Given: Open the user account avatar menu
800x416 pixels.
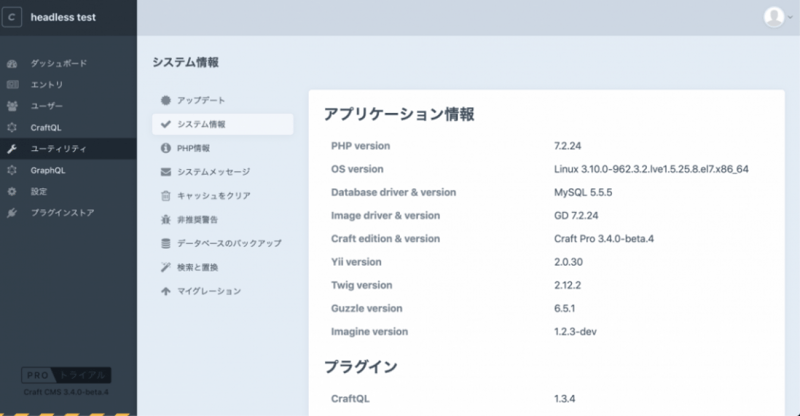Looking at the screenshot, I should pos(774,17).
